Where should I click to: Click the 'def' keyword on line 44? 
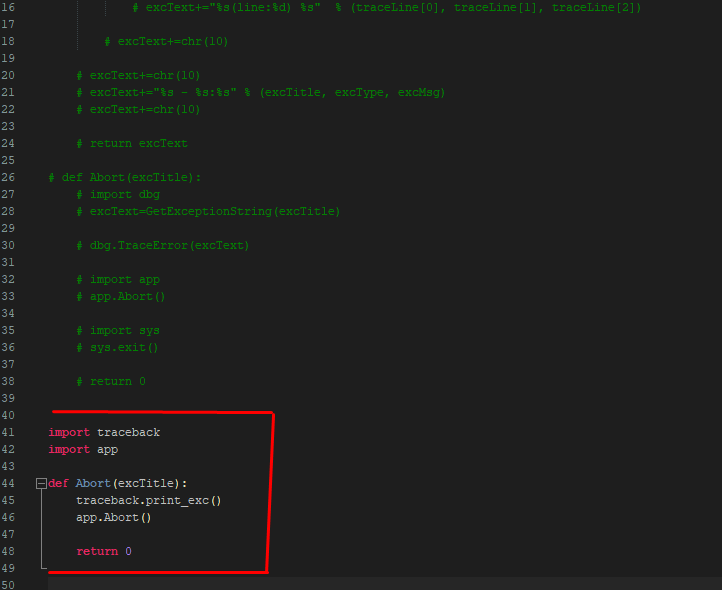(58, 484)
